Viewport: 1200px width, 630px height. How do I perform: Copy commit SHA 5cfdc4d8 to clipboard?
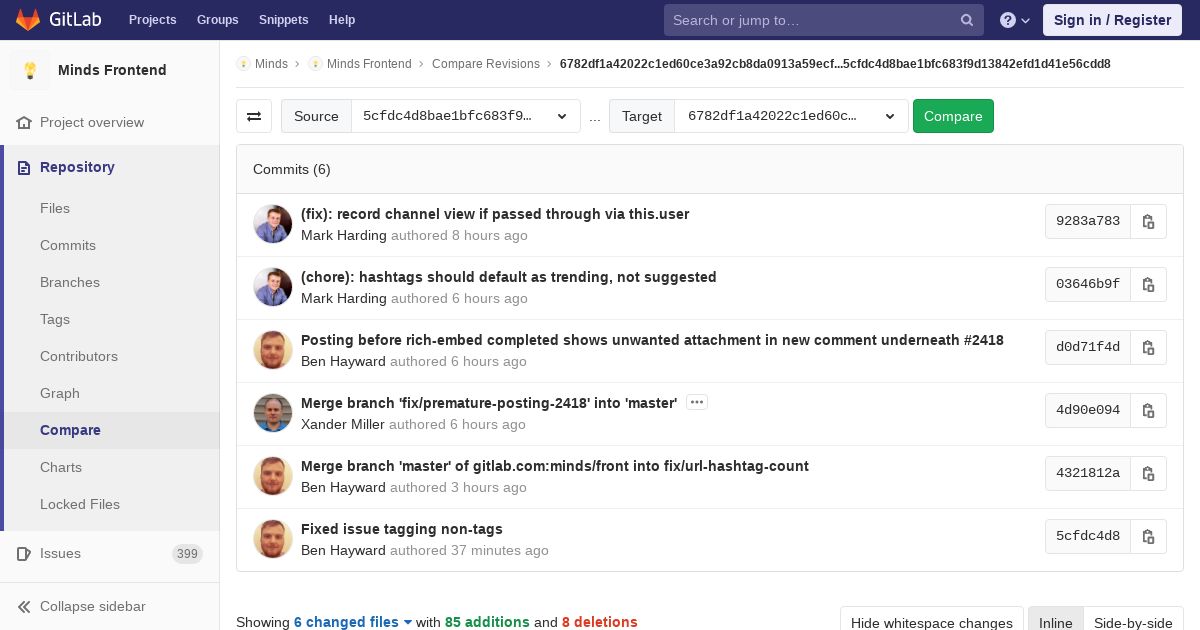point(1148,536)
